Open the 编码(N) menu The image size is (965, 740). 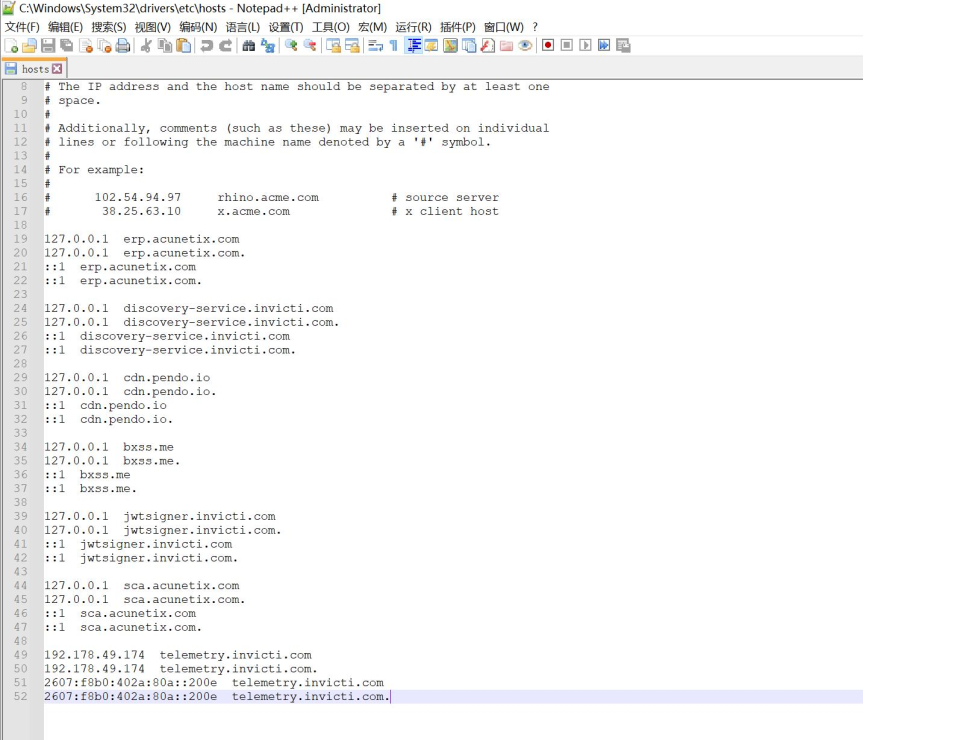[x=198, y=27]
